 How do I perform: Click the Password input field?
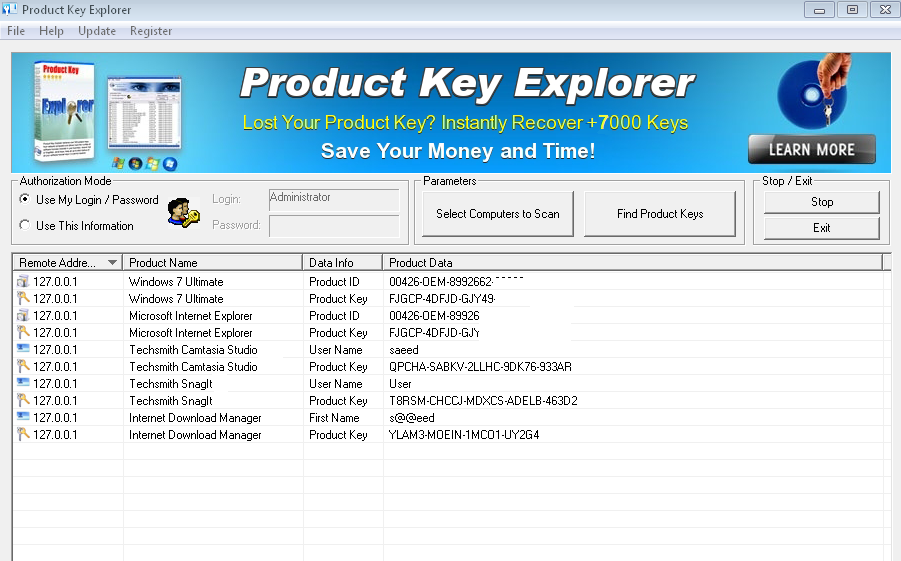[334, 226]
